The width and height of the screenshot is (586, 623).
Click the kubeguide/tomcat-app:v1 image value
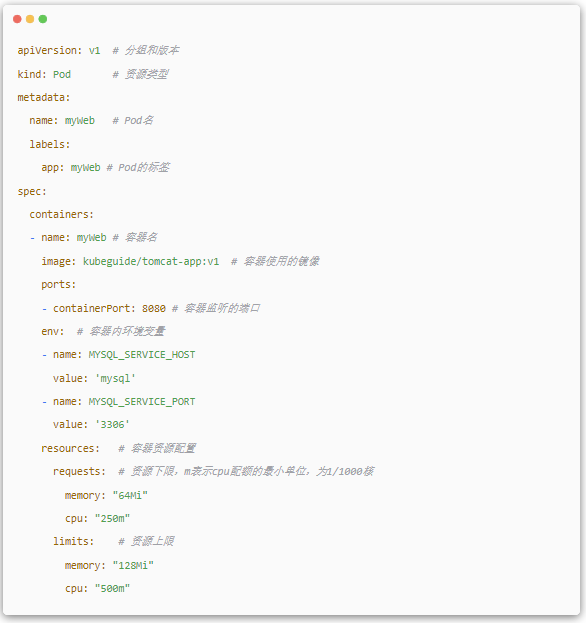tap(151, 261)
